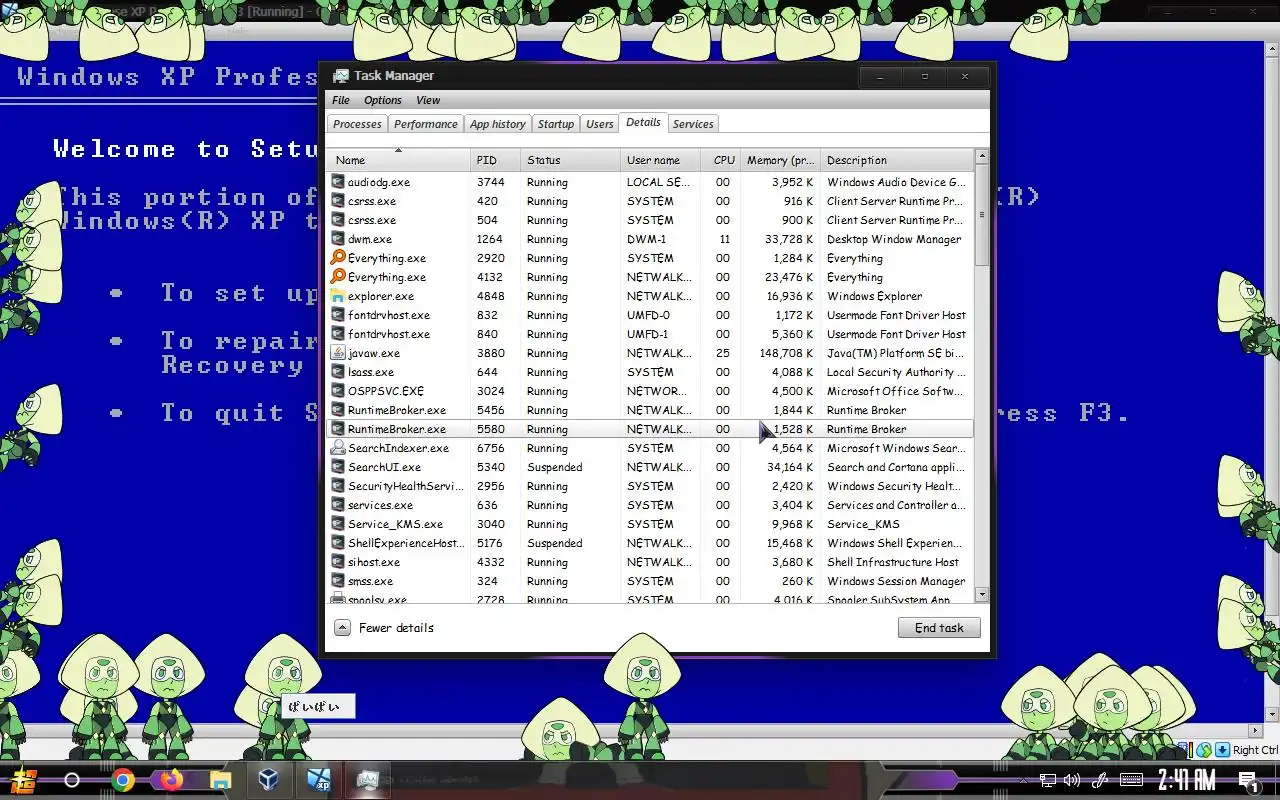
Task: Select the smss.exe process name
Action: tap(370, 581)
